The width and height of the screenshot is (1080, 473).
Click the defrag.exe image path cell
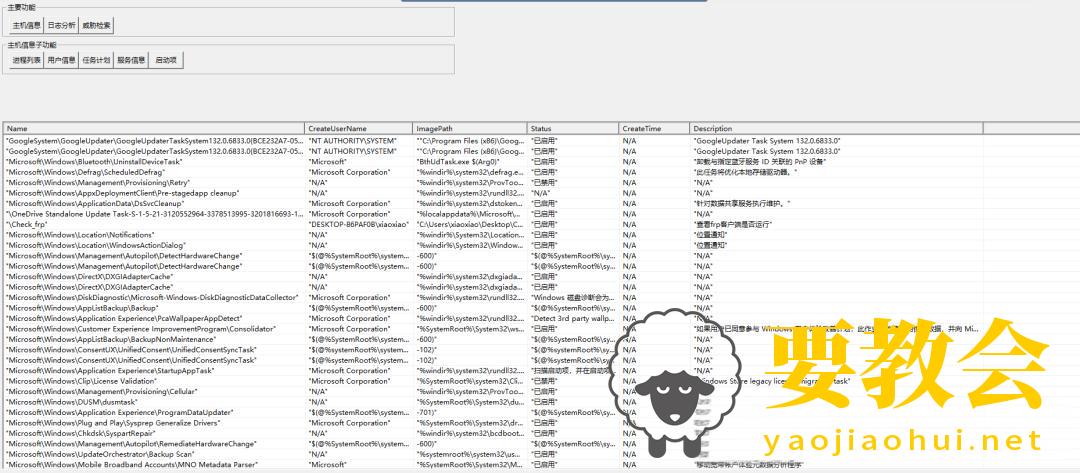pyautogui.click(x=470, y=172)
